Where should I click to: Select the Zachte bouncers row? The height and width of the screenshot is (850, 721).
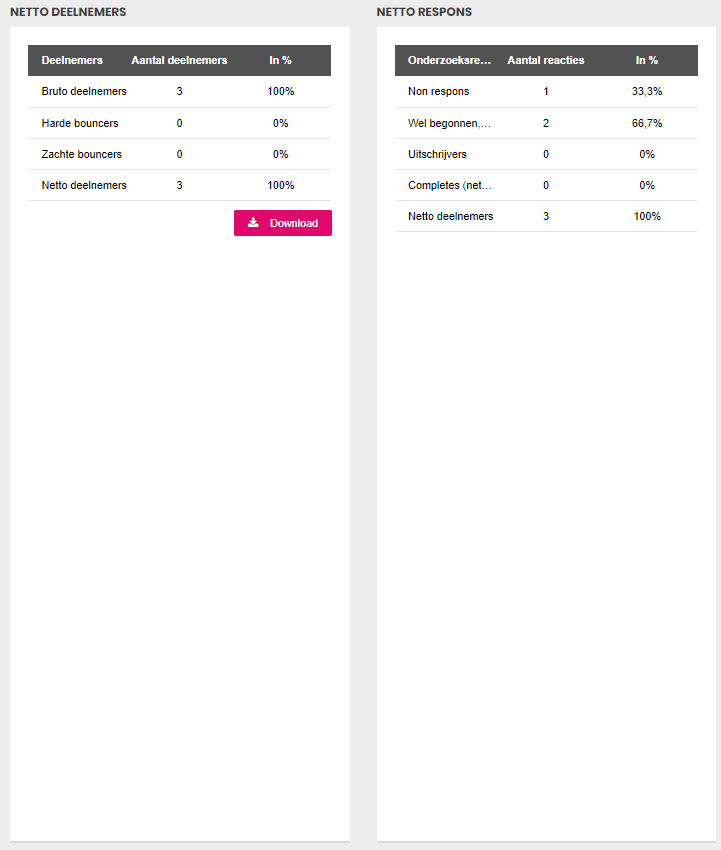click(x=179, y=154)
